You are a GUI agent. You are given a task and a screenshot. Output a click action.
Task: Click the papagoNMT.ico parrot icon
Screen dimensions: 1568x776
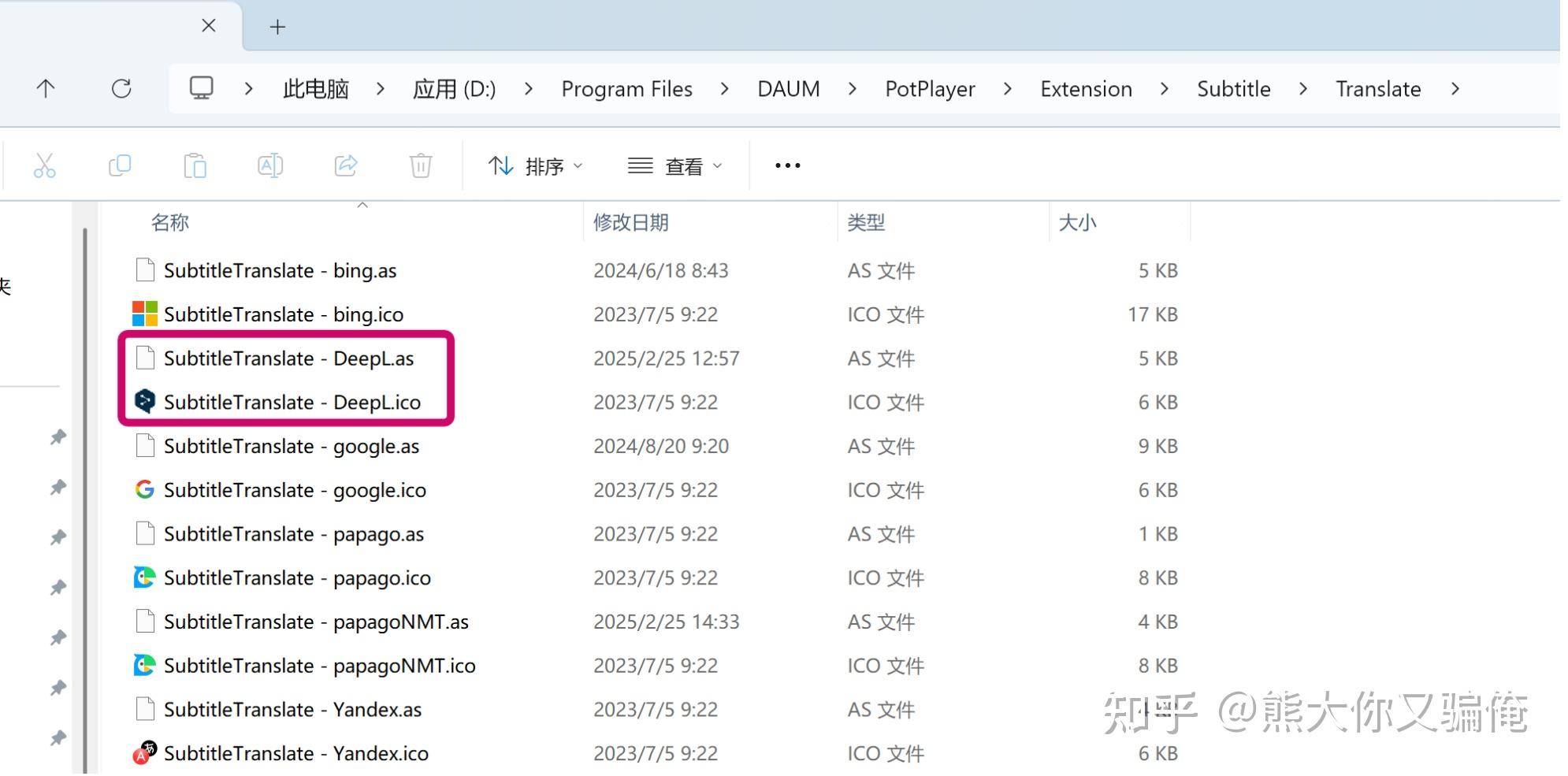[x=145, y=666]
